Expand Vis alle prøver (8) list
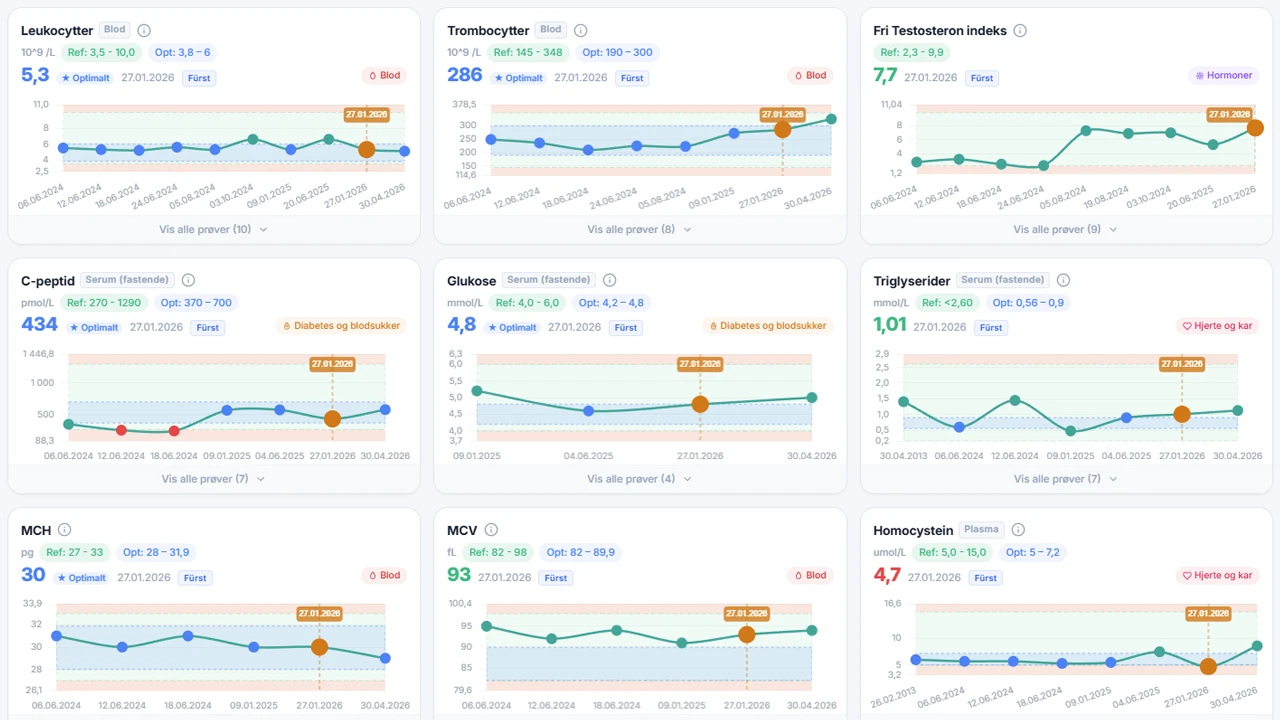This screenshot has width=1280, height=720. [x=640, y=229]
